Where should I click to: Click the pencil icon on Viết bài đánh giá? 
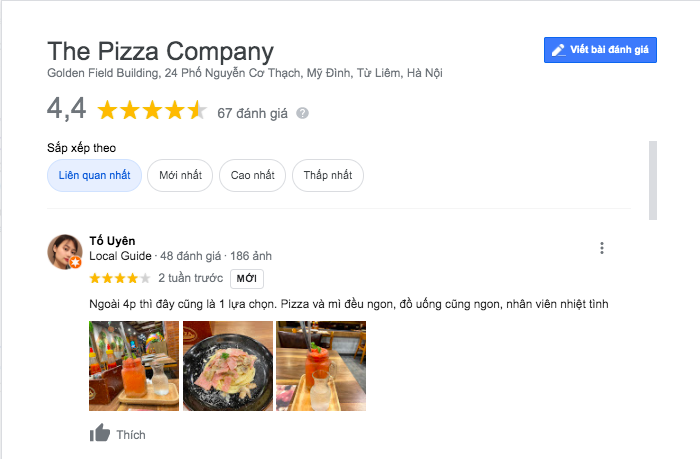point(558,50)
